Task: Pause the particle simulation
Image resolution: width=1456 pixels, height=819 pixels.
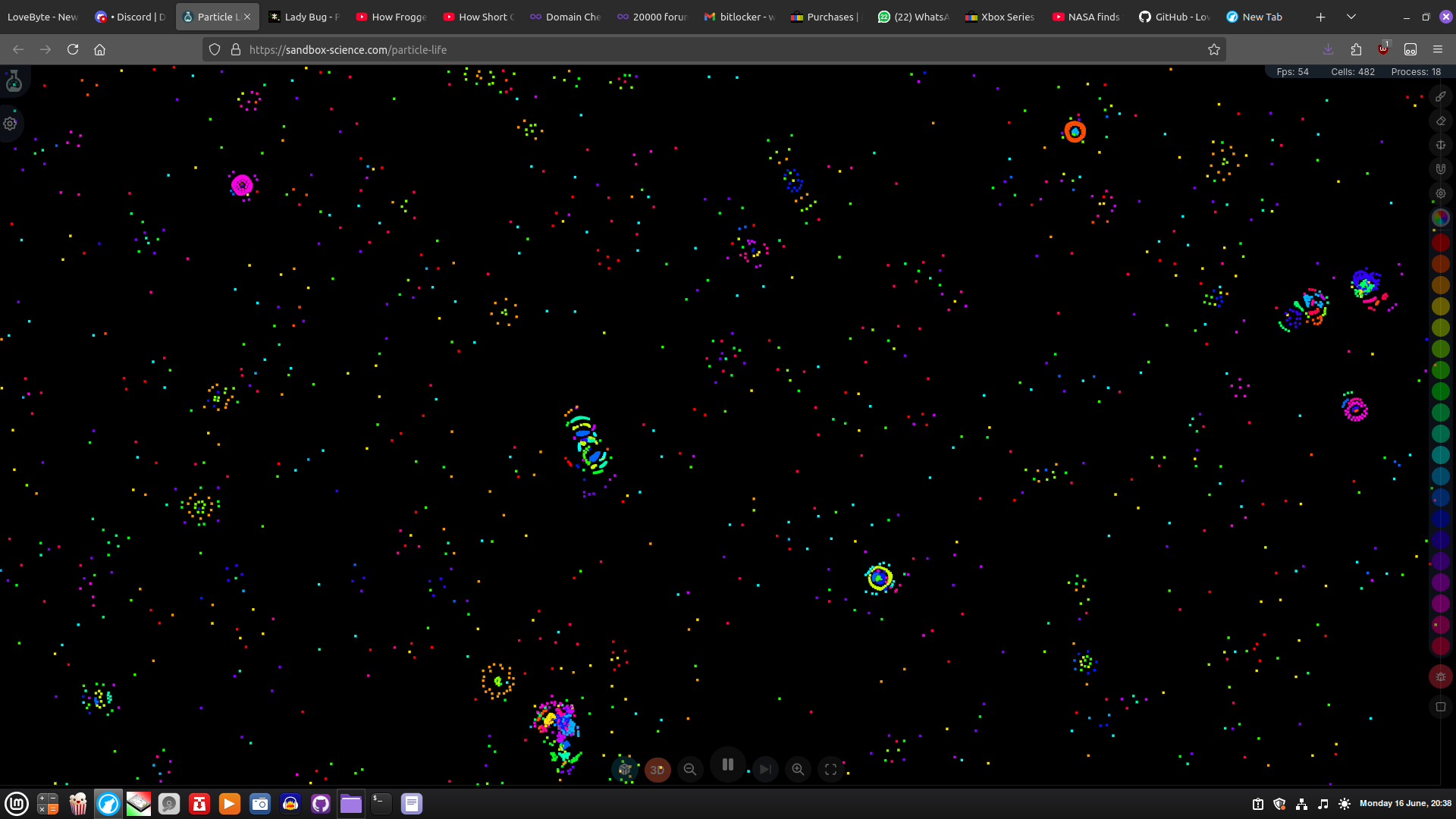Action: (x=727, y=764)
